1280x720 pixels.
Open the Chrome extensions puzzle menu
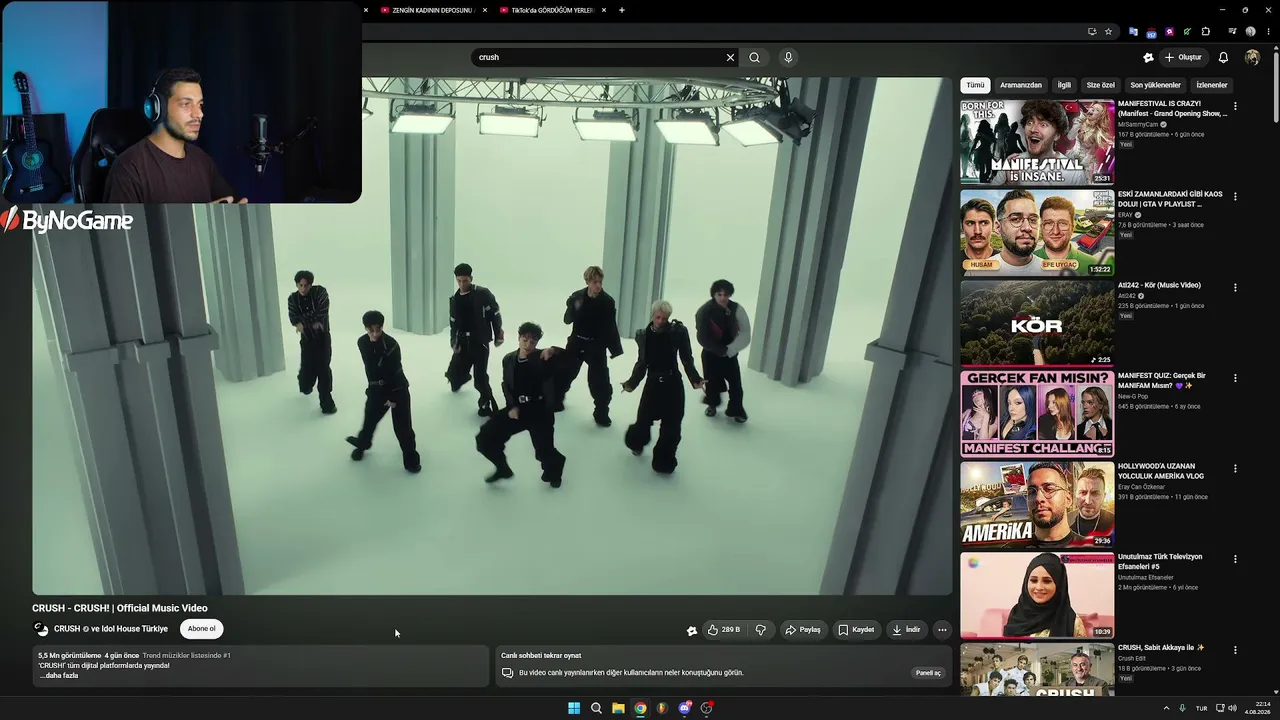1206,31
